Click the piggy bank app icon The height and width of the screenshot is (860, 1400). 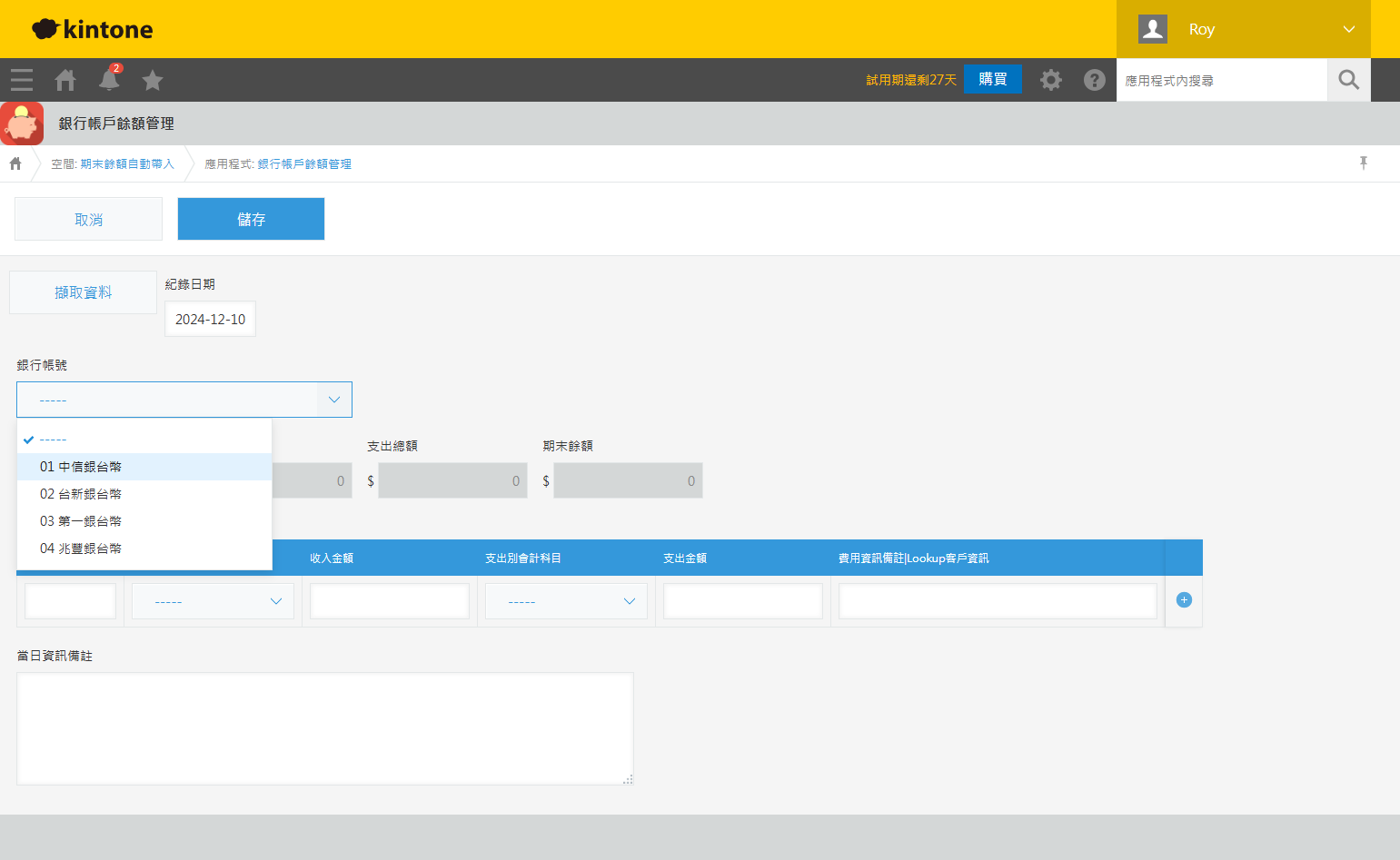22,124
